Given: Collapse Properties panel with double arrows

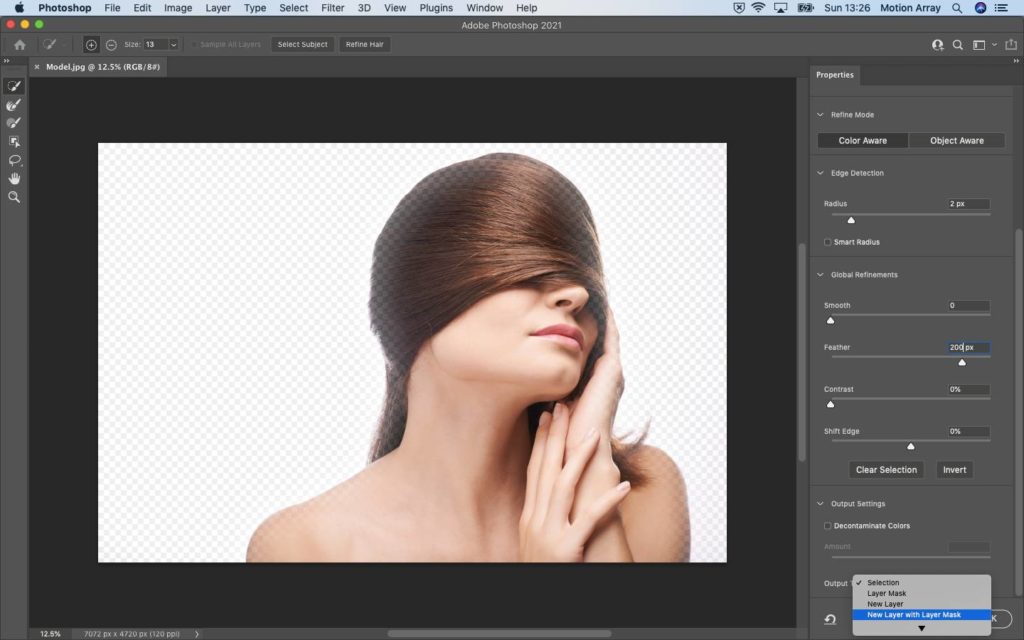Looking at the screenshot, I should point(1016,61).
